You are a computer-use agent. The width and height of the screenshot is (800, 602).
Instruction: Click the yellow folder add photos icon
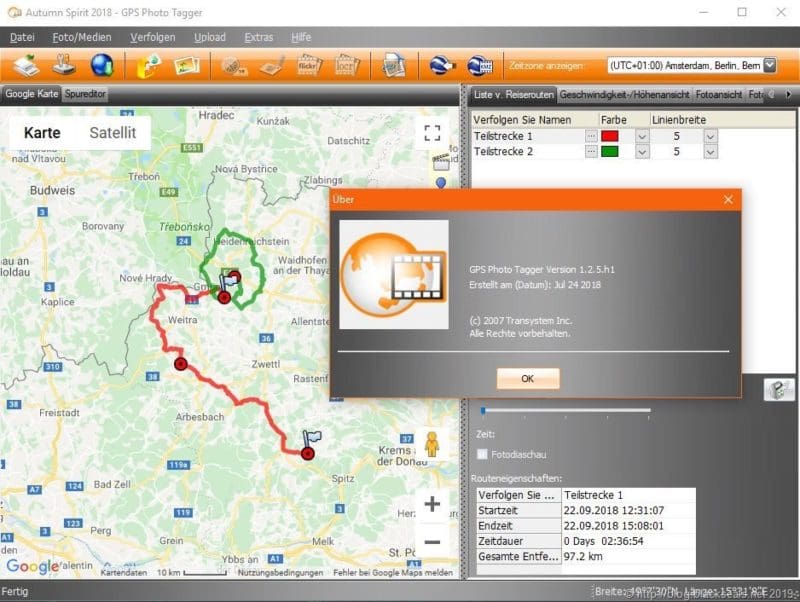tap(148, 65)
